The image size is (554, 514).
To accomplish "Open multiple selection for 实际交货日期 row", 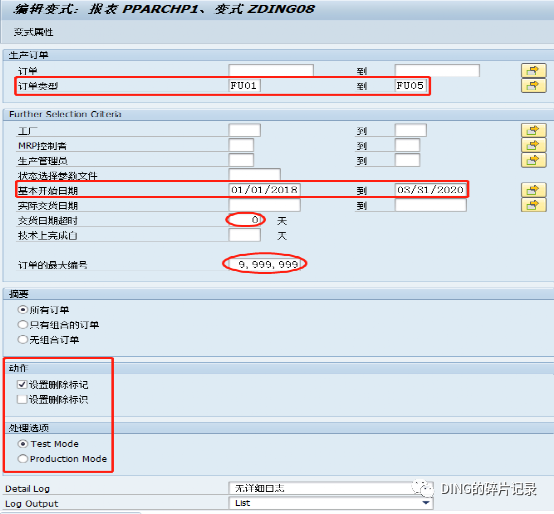I will point(533,205).
